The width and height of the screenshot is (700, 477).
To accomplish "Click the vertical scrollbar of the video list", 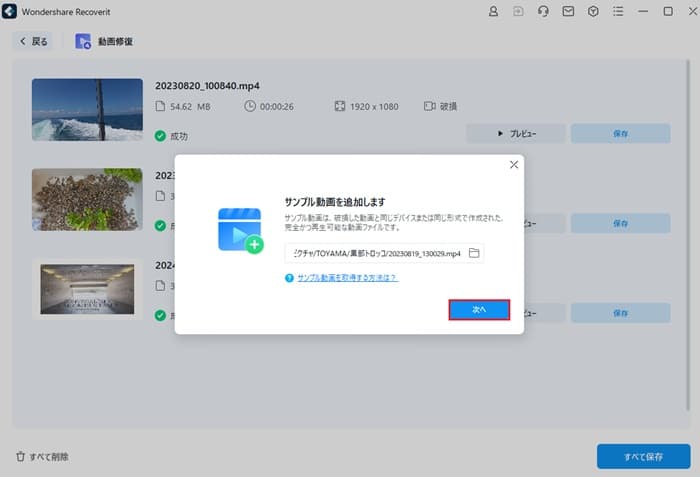I will [688, 235].
